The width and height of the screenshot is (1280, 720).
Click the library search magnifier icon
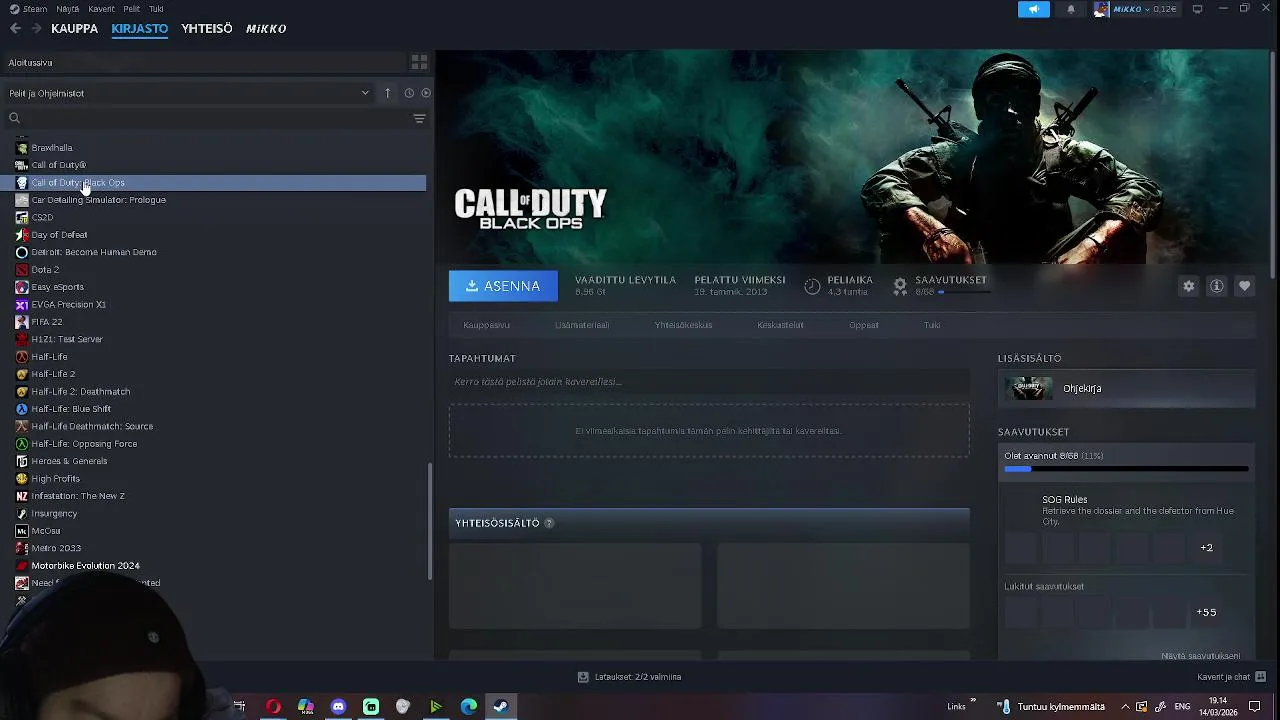[15, 118]
